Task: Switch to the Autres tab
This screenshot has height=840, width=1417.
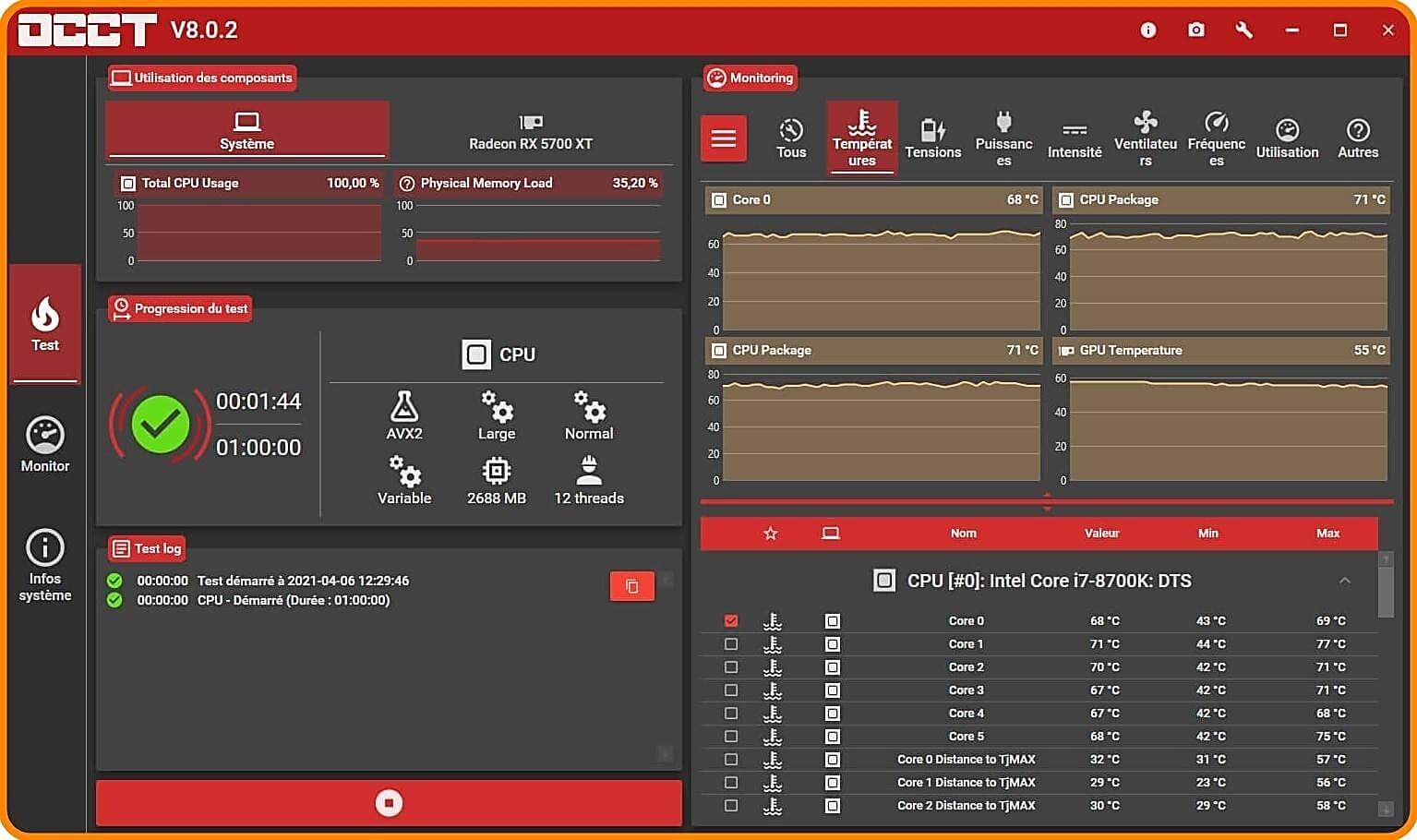Action: coord(1358,138)
